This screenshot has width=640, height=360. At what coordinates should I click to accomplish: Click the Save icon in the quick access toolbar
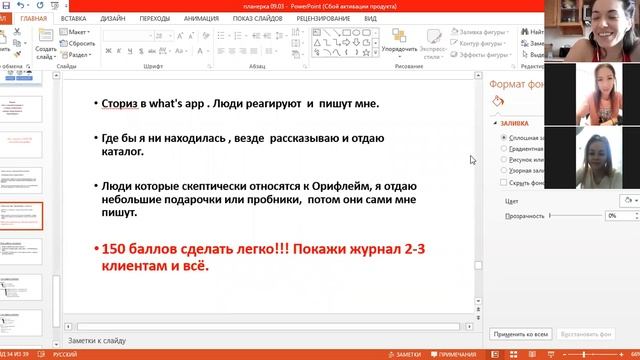click(x=6, y=6)
